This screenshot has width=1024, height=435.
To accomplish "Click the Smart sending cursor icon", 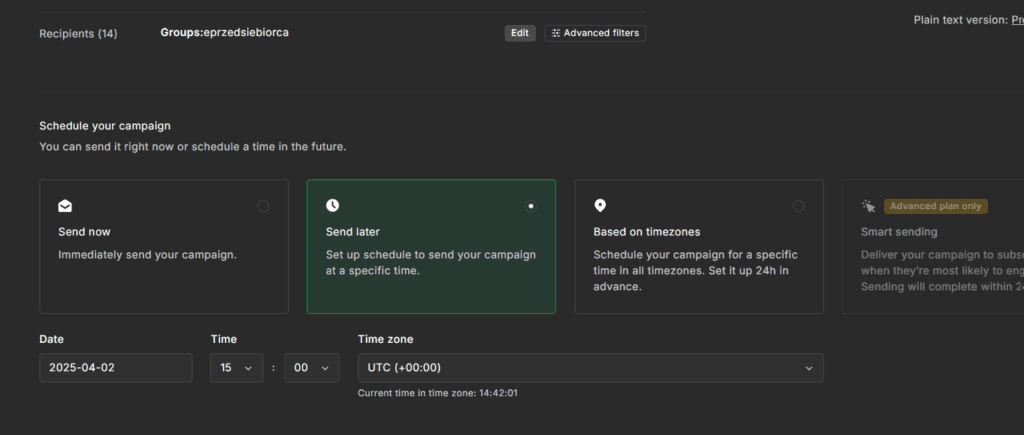I will click(x=868, y=206).
